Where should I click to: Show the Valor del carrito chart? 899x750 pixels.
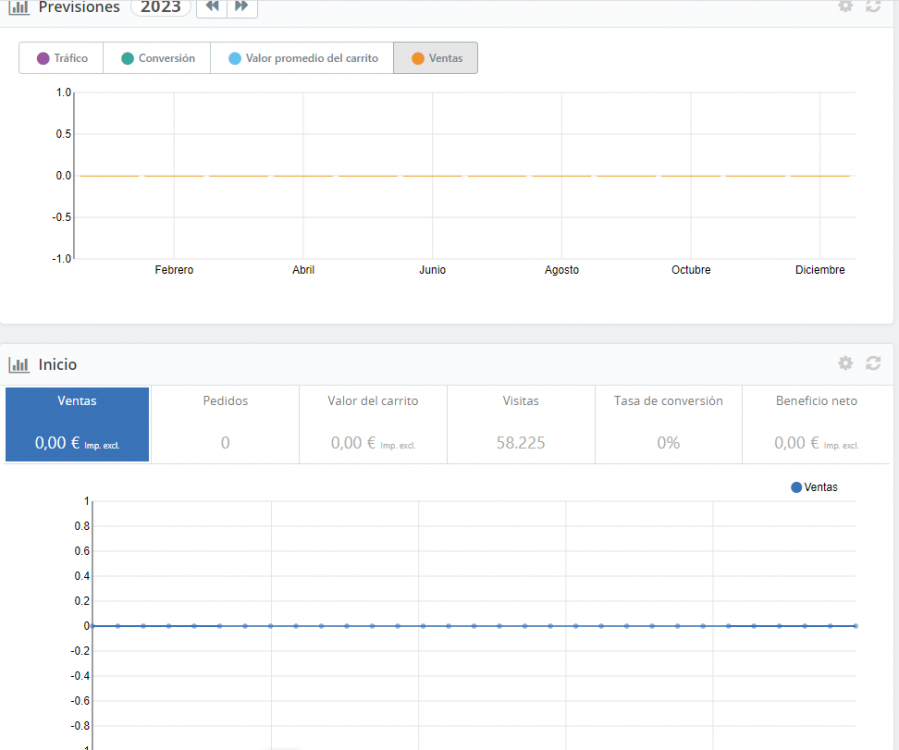point(373,424)
